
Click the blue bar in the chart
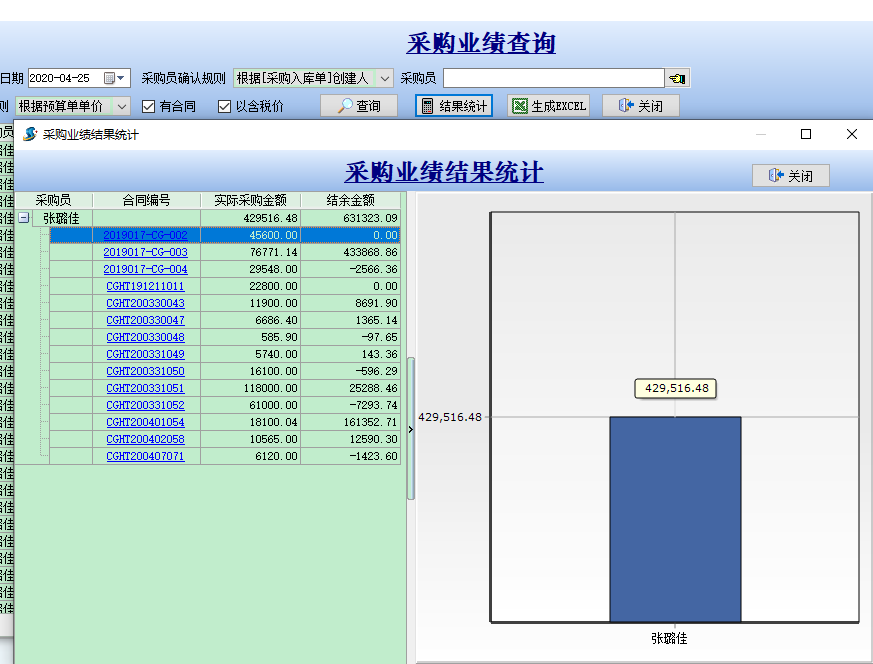[675, 518]
